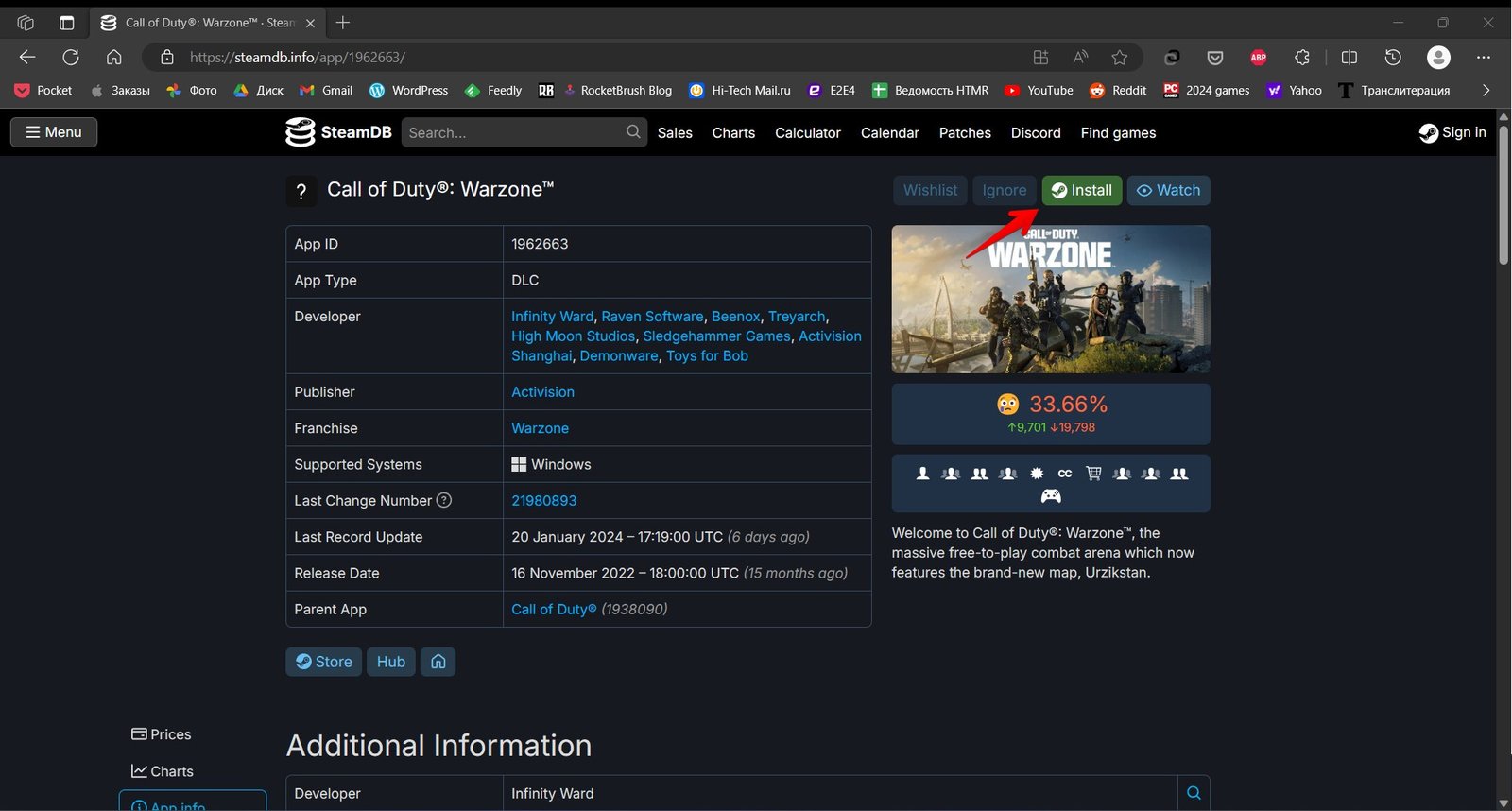Open the Calendar menu item
Viewport: 1512px width, 811px height.
click(889, 132)
